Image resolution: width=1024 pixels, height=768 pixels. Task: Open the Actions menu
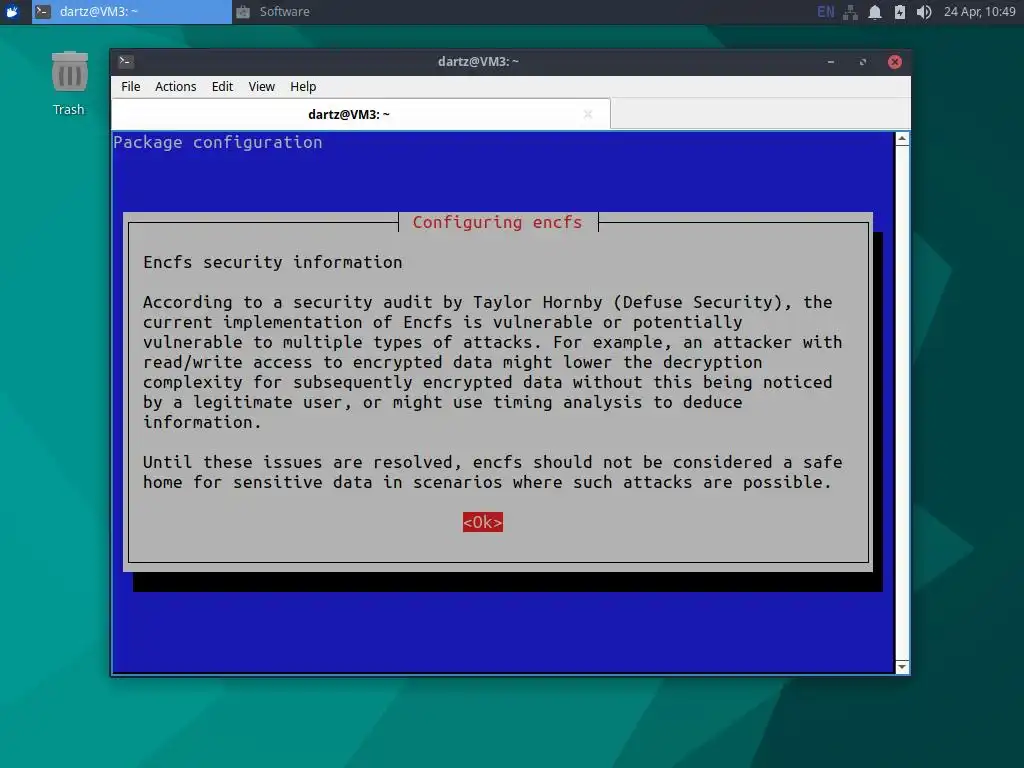pyautogui.click(x=176, y=86)
